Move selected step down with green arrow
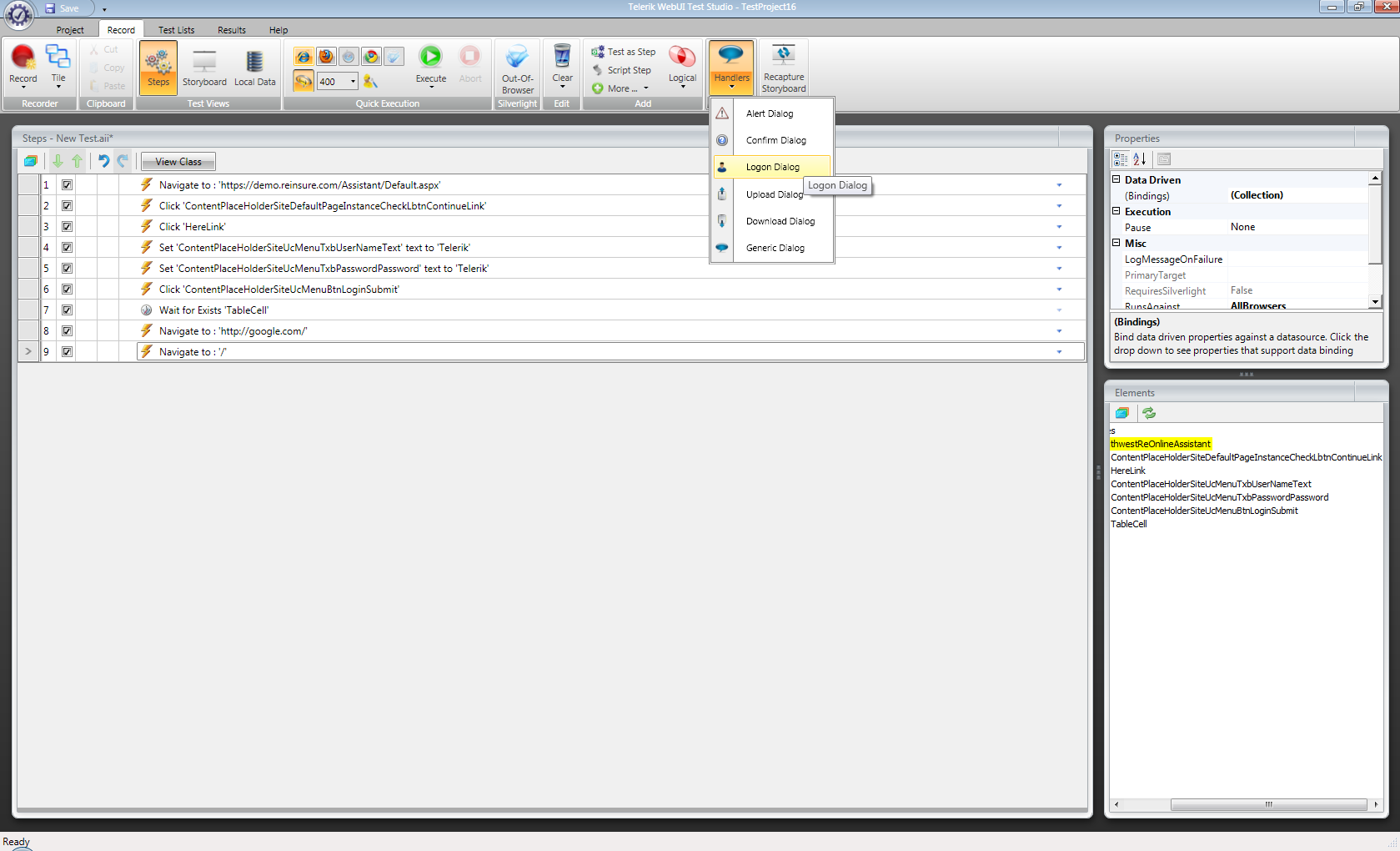Image resolution: width=1400 pixels, height=851 pixels. pyautogui.click(x=58, y=161)
